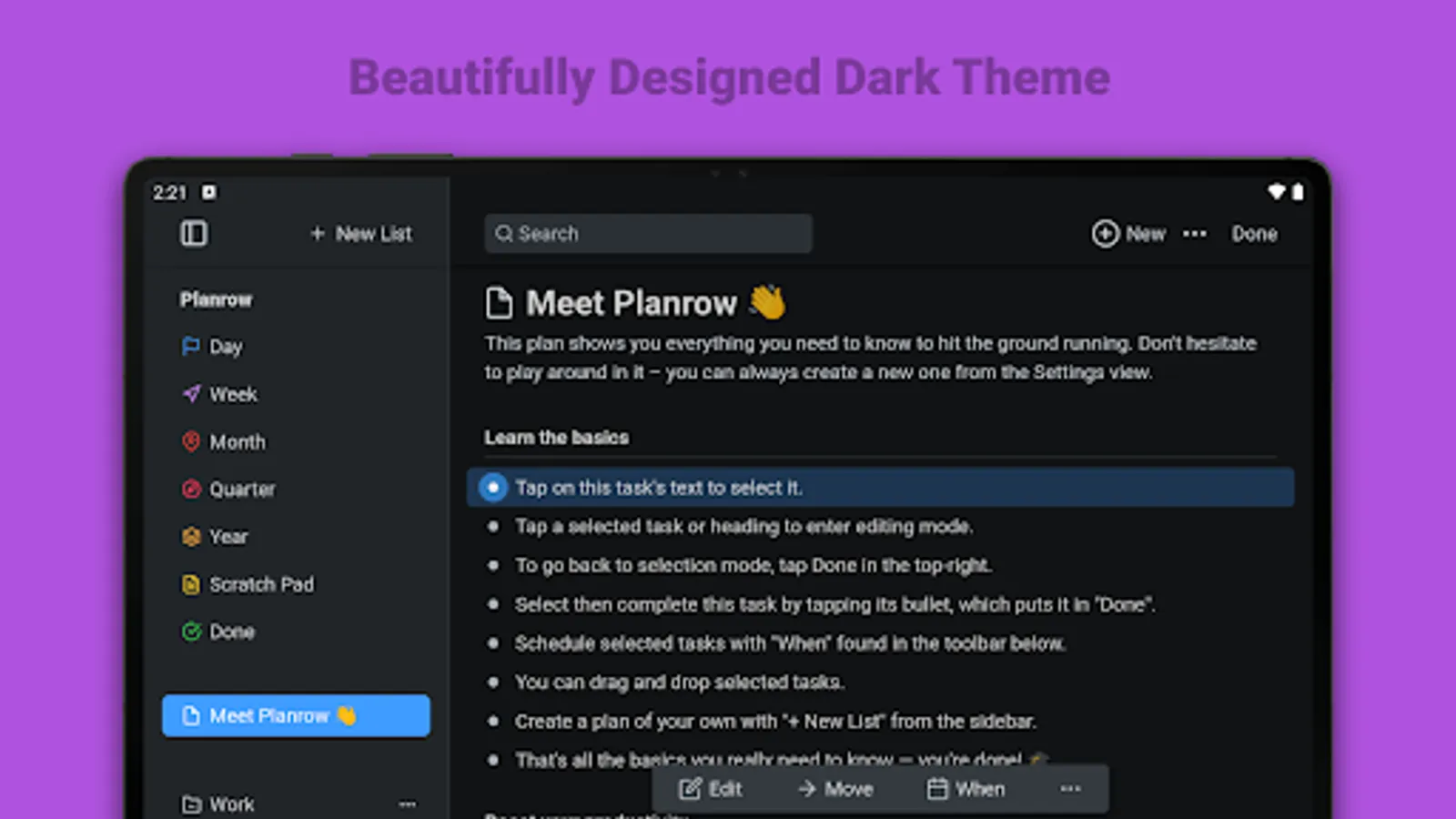The image size is (1456, 819).
Task: Open the Quarter view
Action: [242, 489]
